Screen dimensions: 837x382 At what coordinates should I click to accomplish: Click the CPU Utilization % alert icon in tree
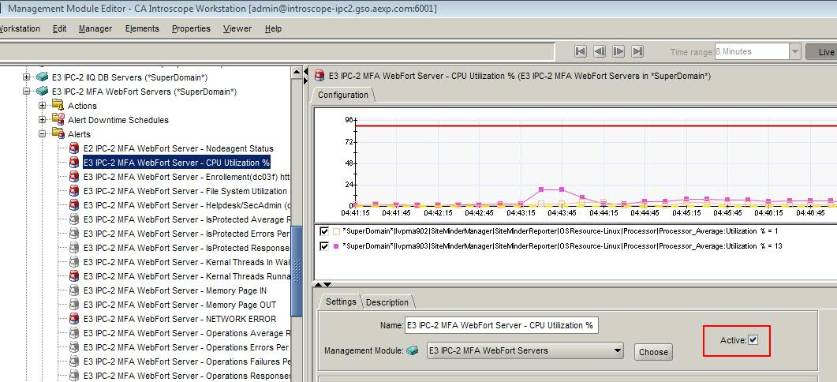(x=74, y=163)
